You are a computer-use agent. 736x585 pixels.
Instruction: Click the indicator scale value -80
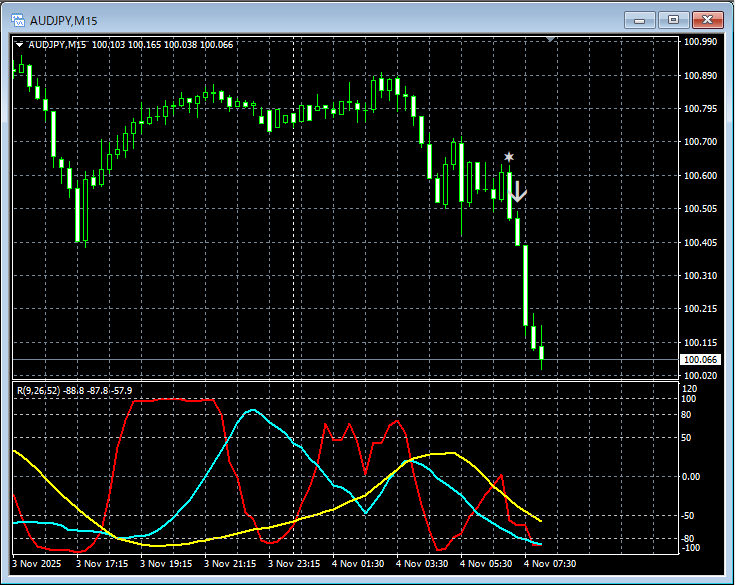[688, 539]
